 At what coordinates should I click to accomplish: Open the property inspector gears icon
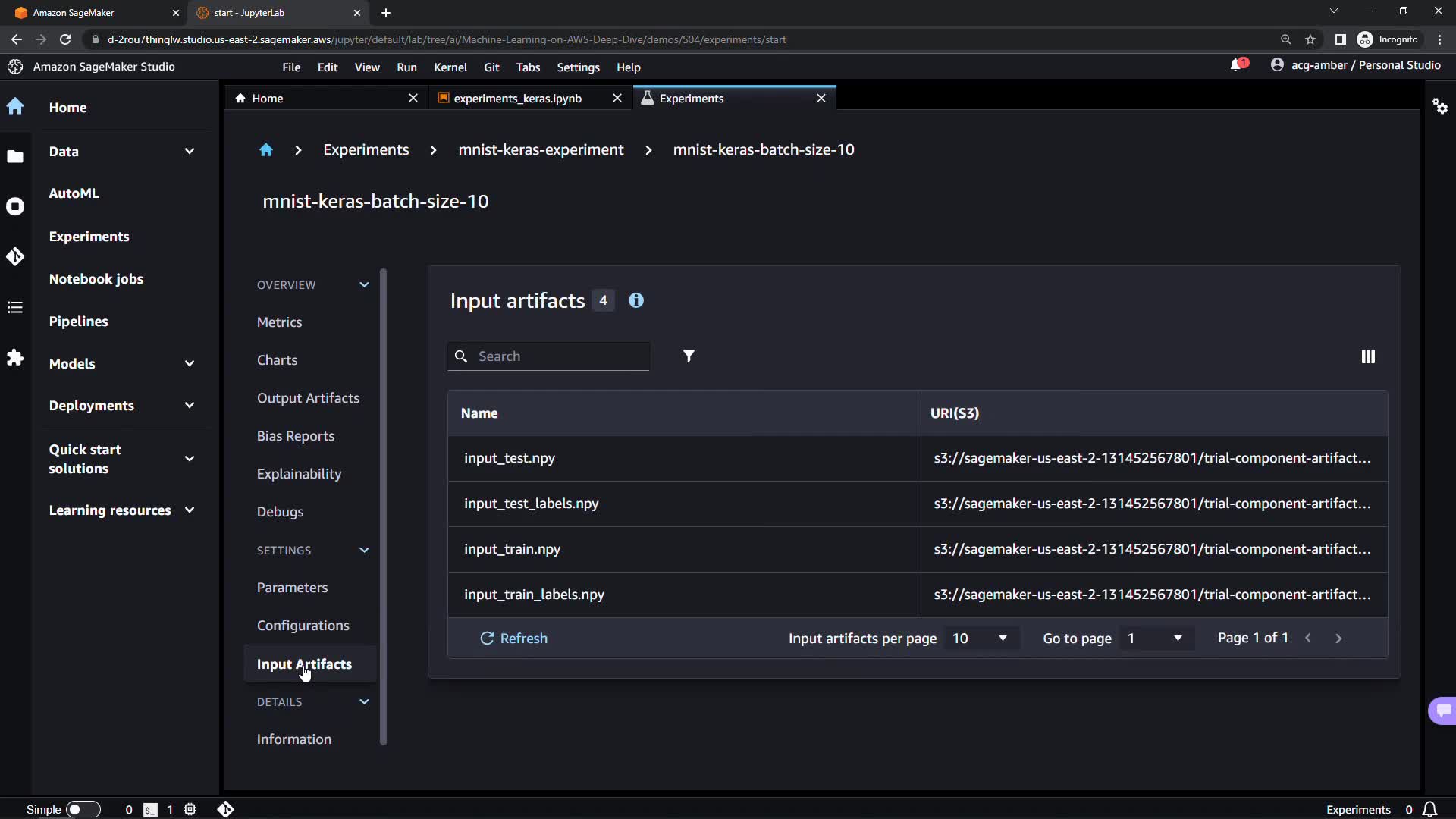(x=1439, y=106)
